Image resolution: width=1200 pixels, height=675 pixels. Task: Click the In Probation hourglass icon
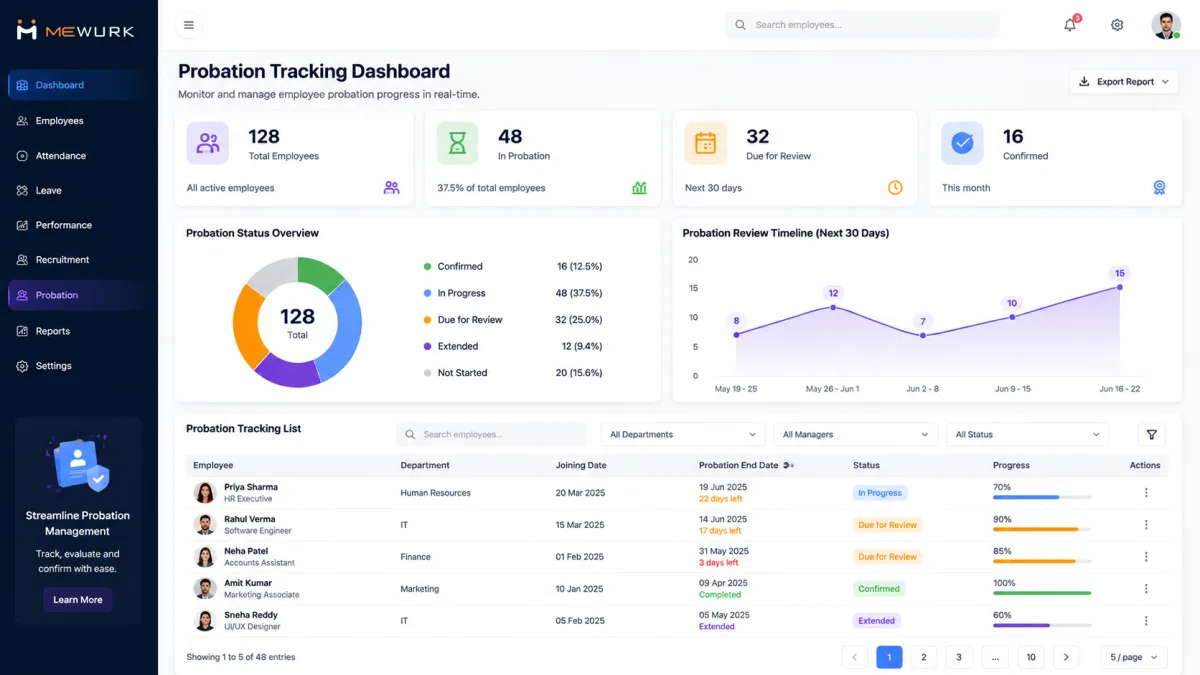pyautogui.click(x=457, y=143)
